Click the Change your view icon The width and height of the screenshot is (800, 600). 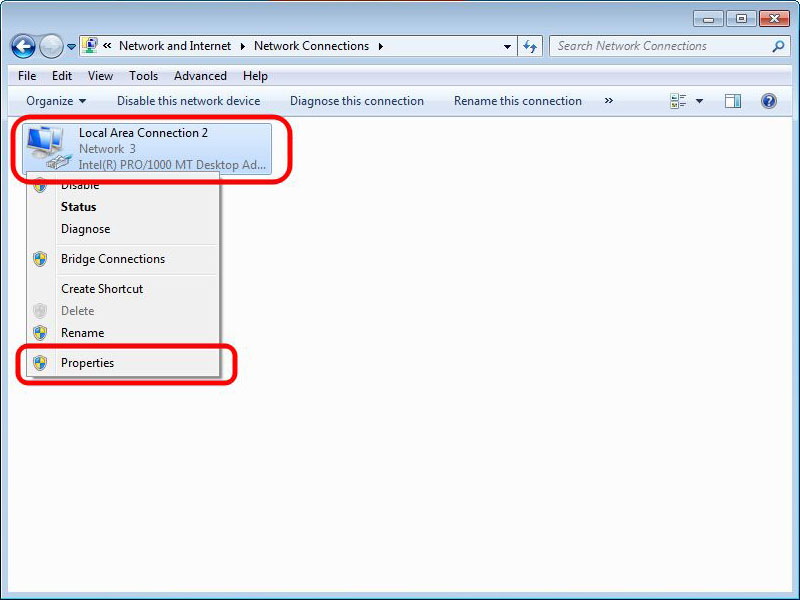click(x=679, y=101)
